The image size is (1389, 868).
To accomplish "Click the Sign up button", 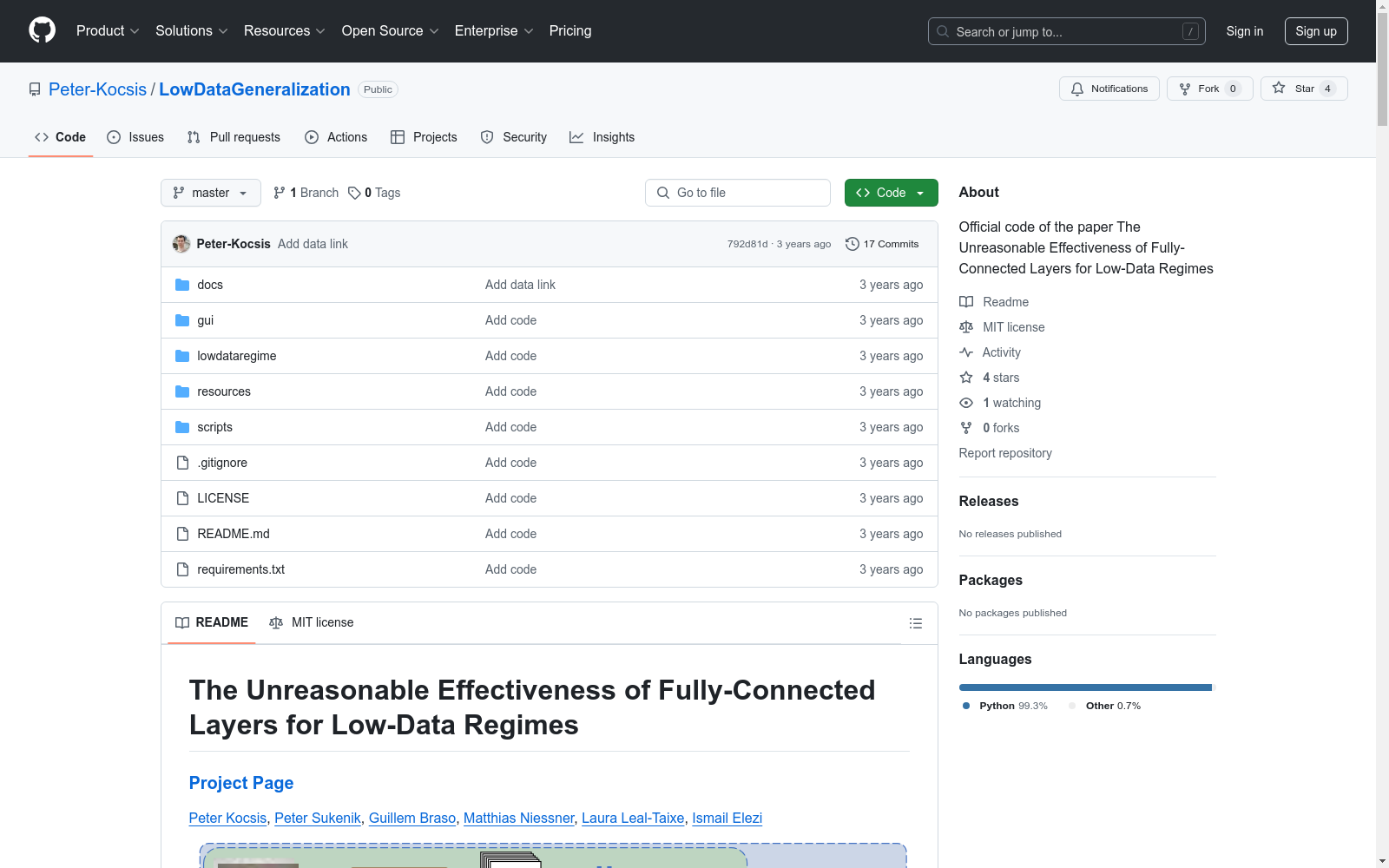I will [x=1316, y=31].
